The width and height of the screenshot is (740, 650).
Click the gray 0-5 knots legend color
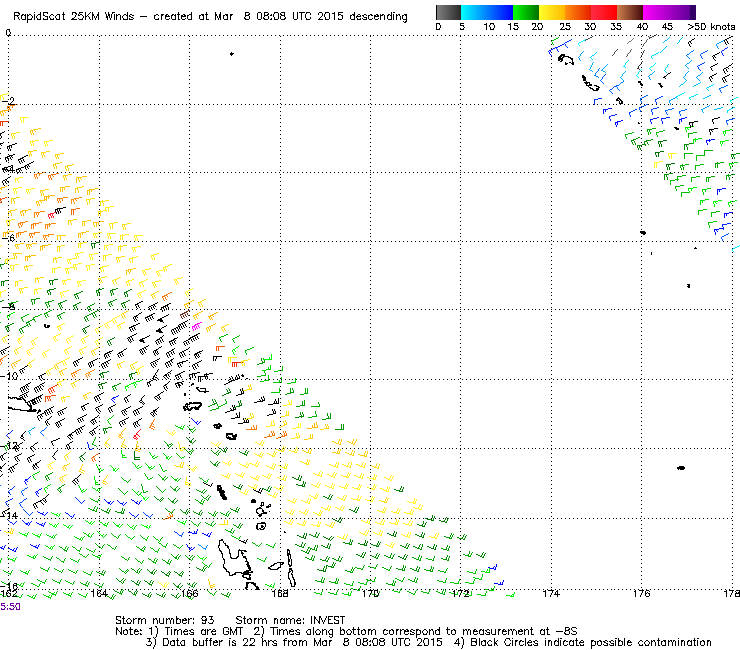(448, 12)
